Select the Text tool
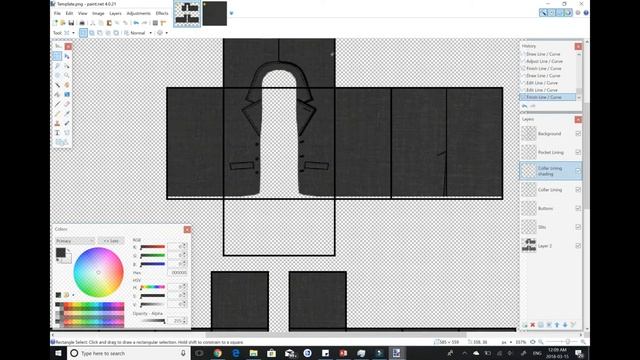The width and height of the screenshot is (640, 360). [58, 133]
